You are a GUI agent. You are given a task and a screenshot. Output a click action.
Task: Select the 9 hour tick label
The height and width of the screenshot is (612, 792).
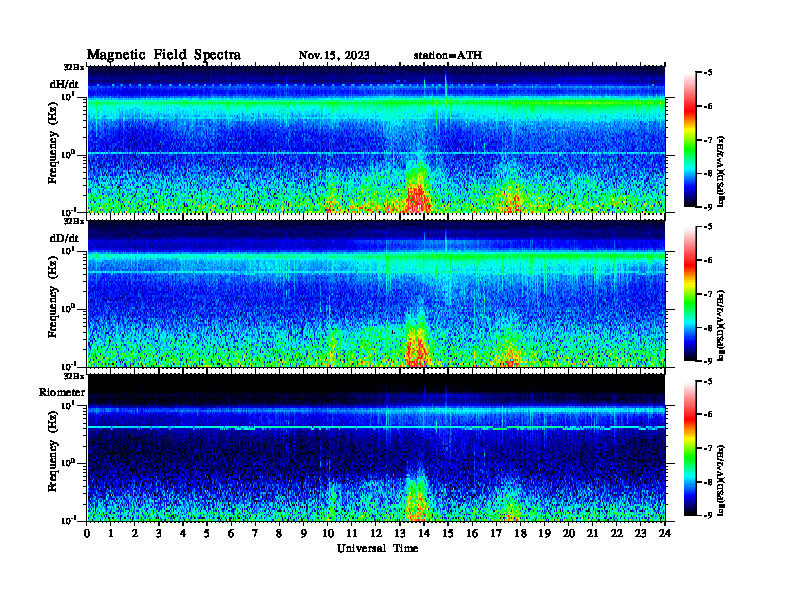304,534
